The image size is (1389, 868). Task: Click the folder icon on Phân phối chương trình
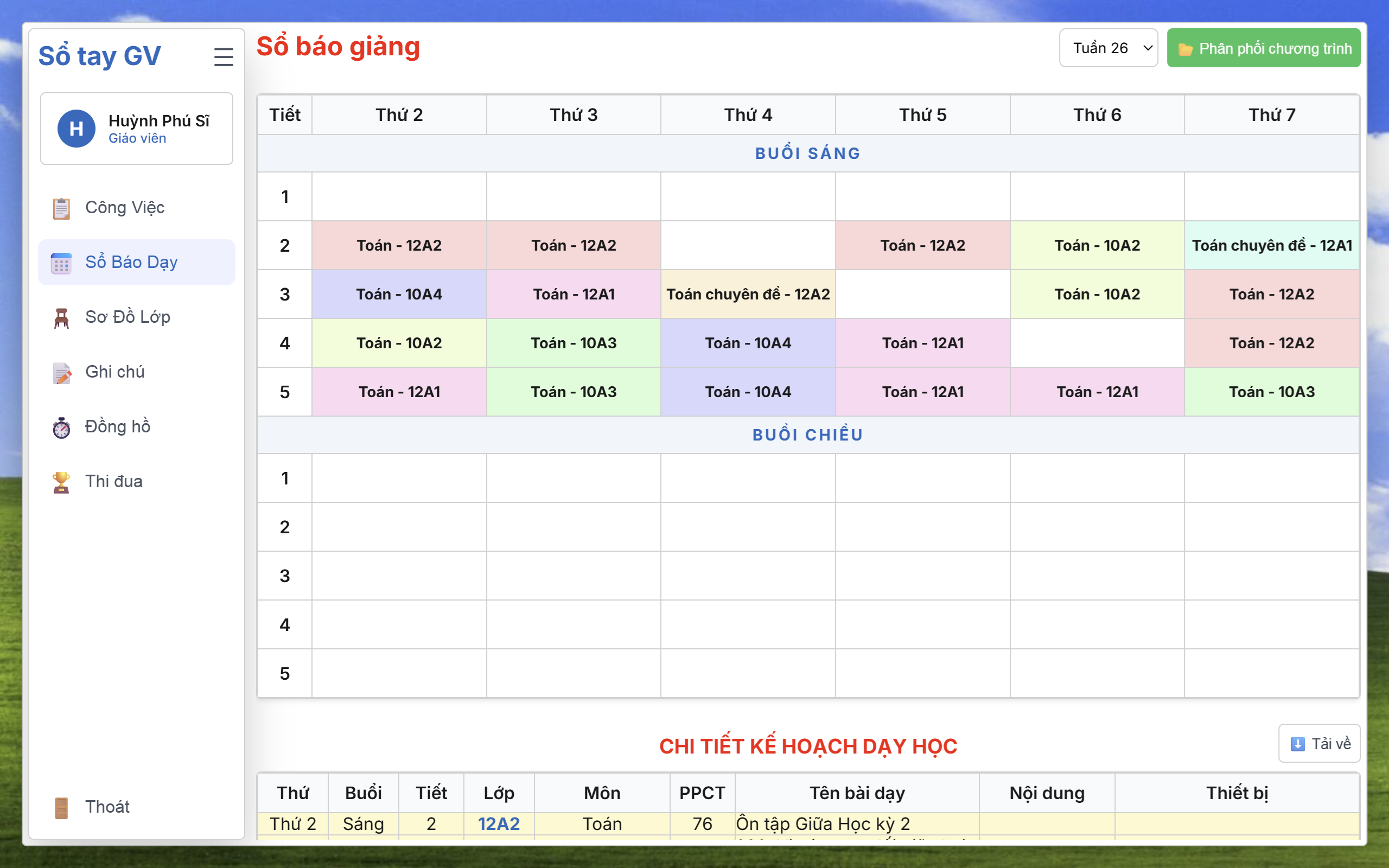tap(1187, 48)
